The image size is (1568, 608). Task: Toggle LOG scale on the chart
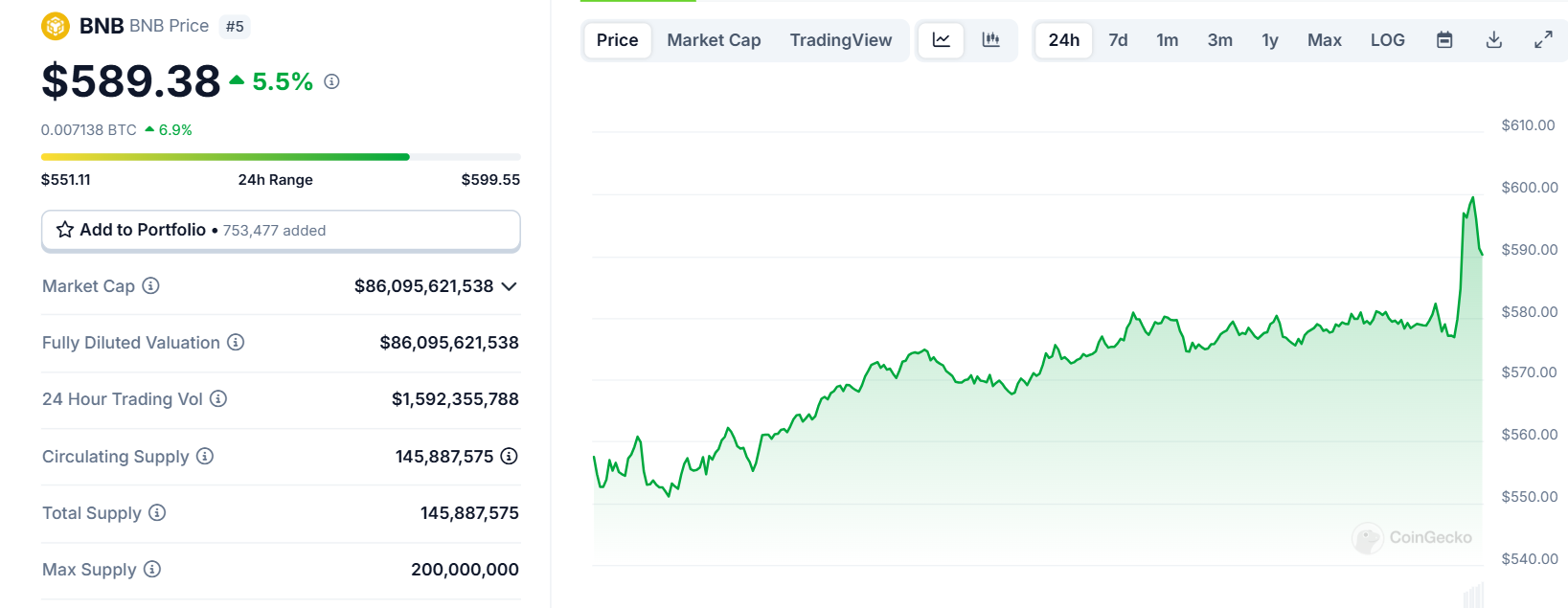tap(1387, 40)
